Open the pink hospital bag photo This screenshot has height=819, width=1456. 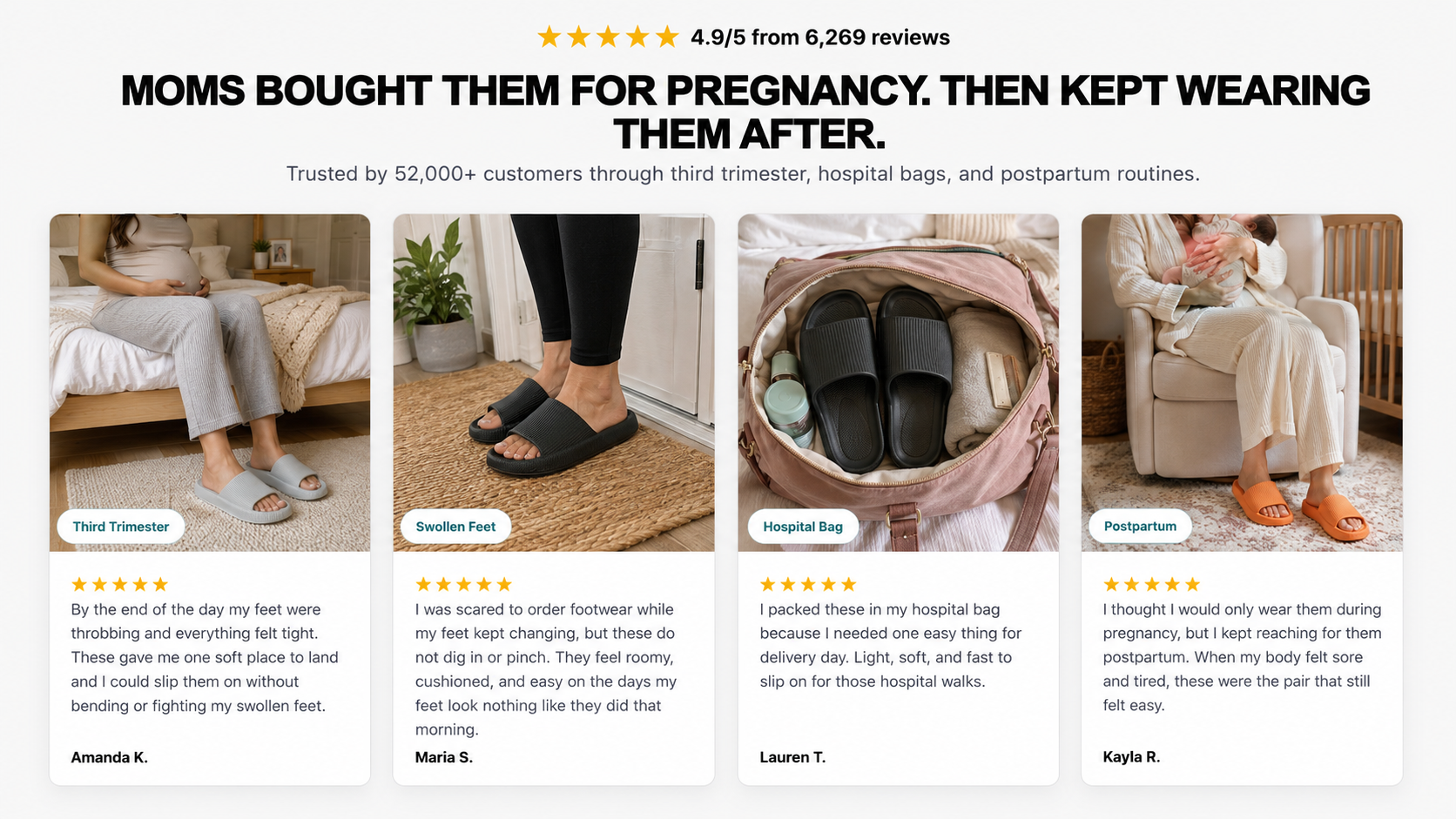[x=899, y=383]
